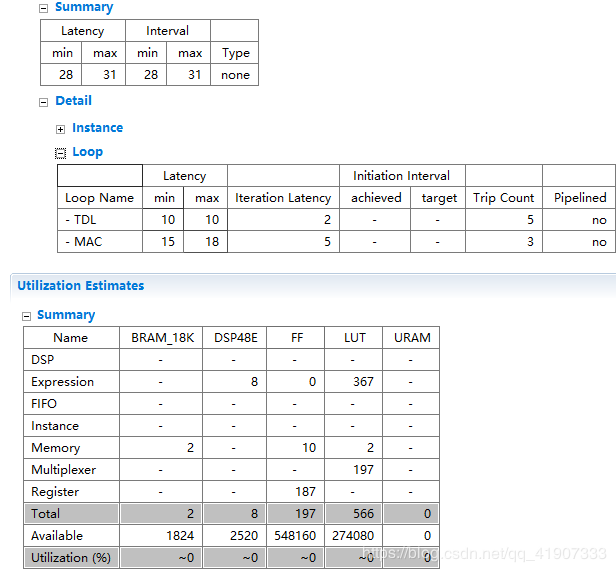Select the Available row name
Image resolution: width=616 pixels, height=572 pixels.
[71, 535]
